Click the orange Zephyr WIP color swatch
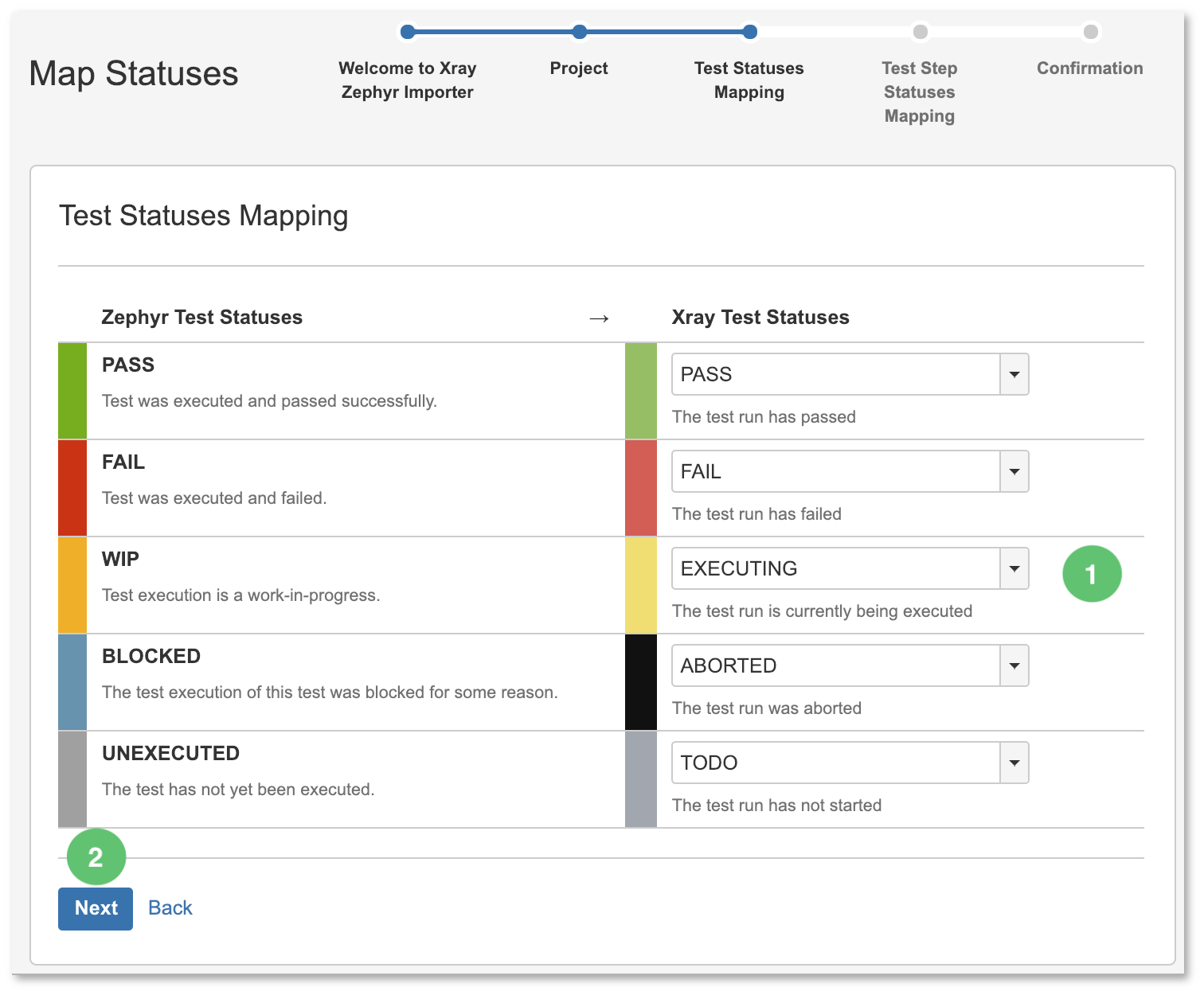 pyautogui.click(x=72, y=585)
